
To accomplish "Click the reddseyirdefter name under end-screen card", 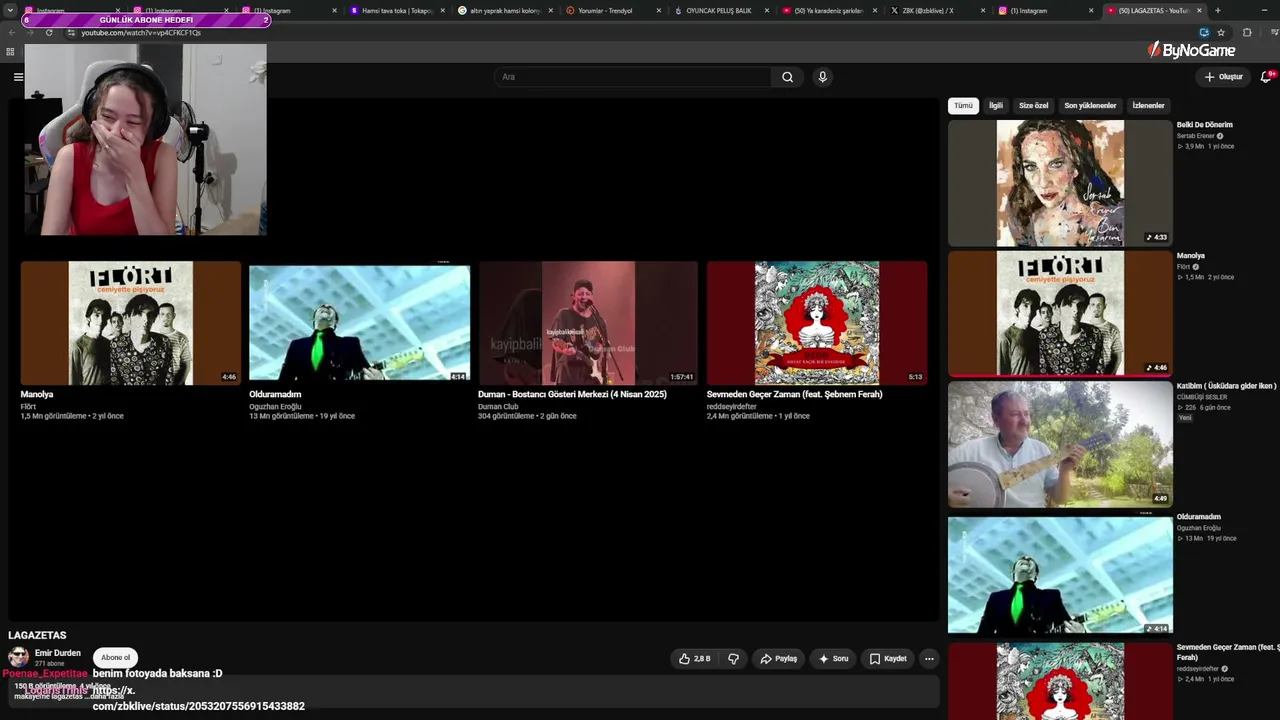I will [732, 407].
